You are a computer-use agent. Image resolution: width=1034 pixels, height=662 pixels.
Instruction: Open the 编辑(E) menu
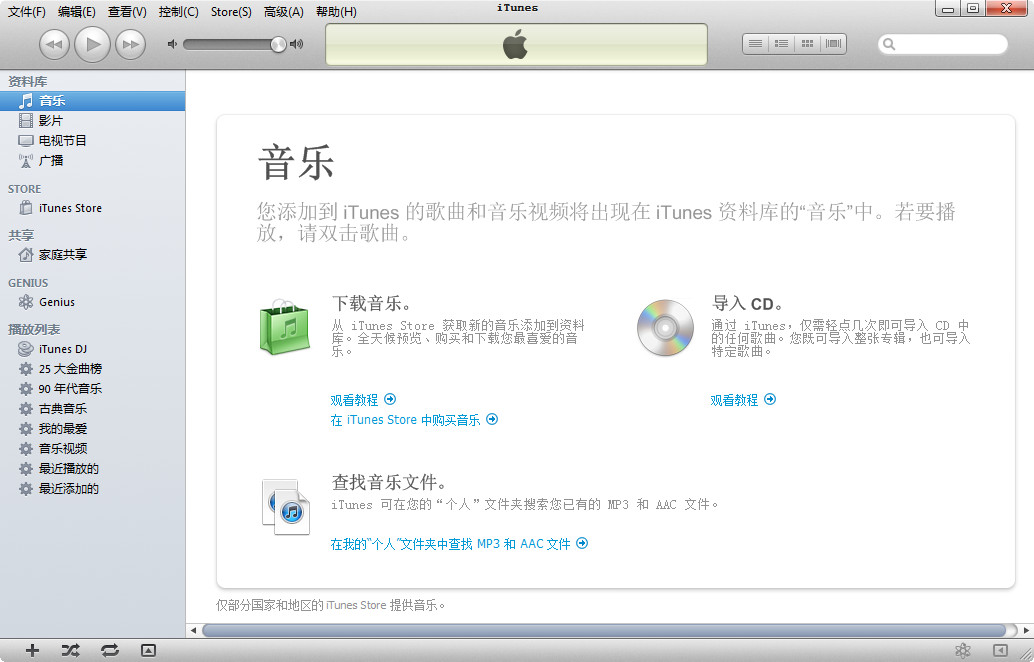point(76,12)
